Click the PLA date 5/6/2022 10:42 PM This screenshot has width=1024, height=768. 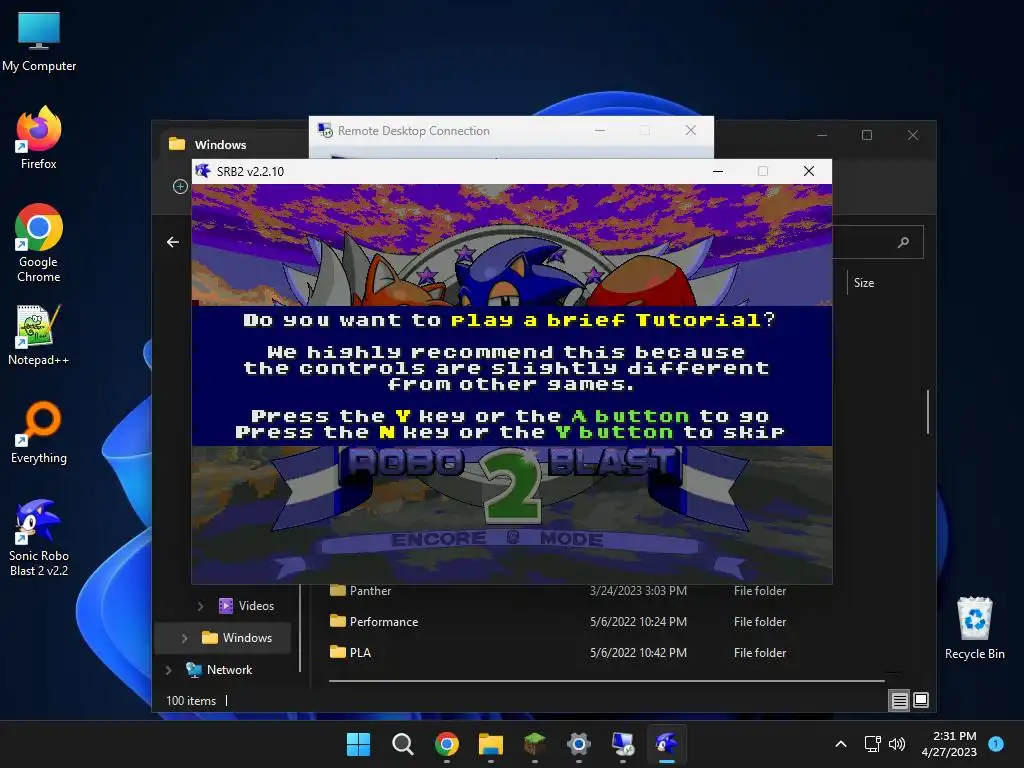coord(638,652)
